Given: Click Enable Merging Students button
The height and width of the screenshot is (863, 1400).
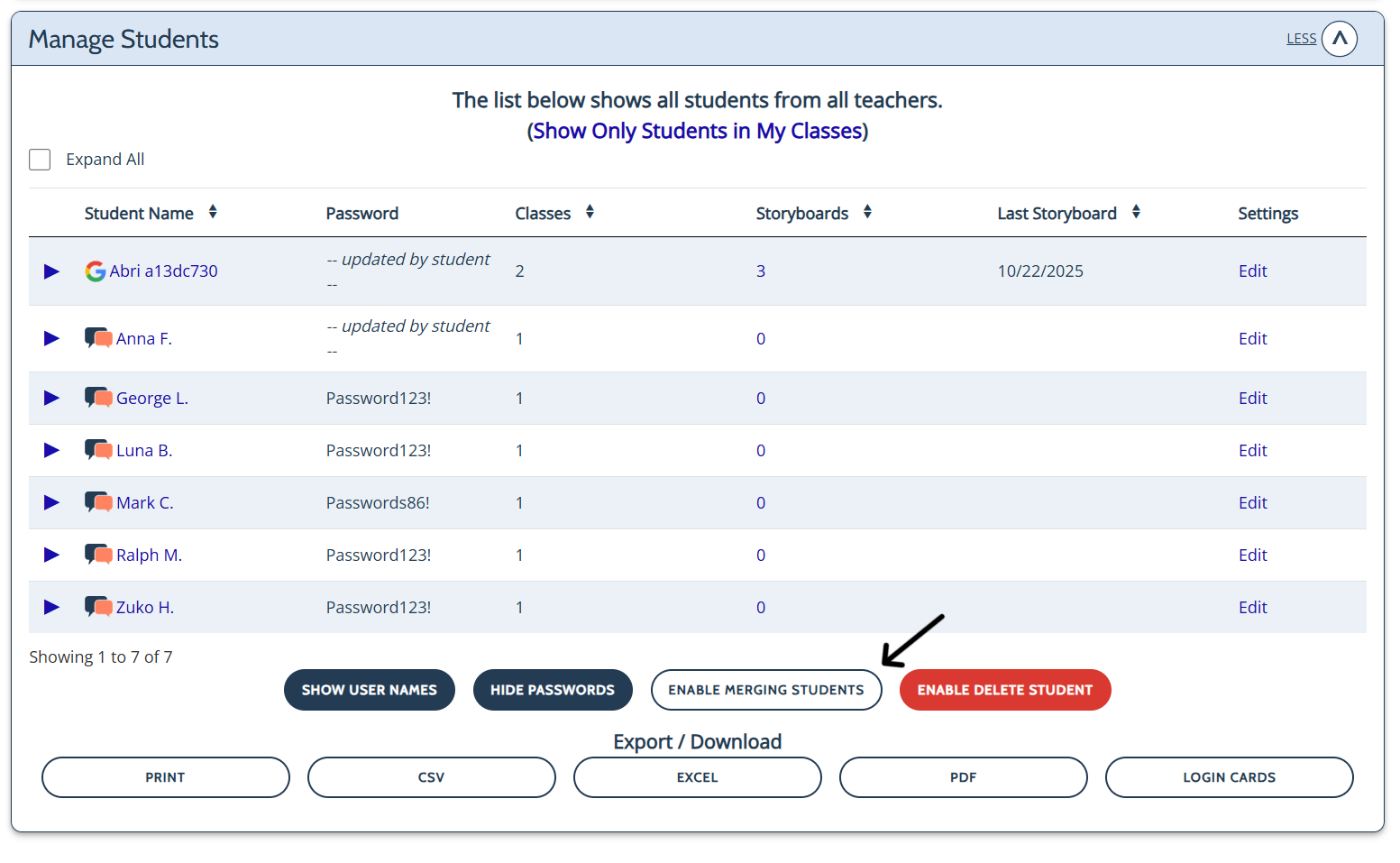Looking at the screenshot, I should [765, 690].
